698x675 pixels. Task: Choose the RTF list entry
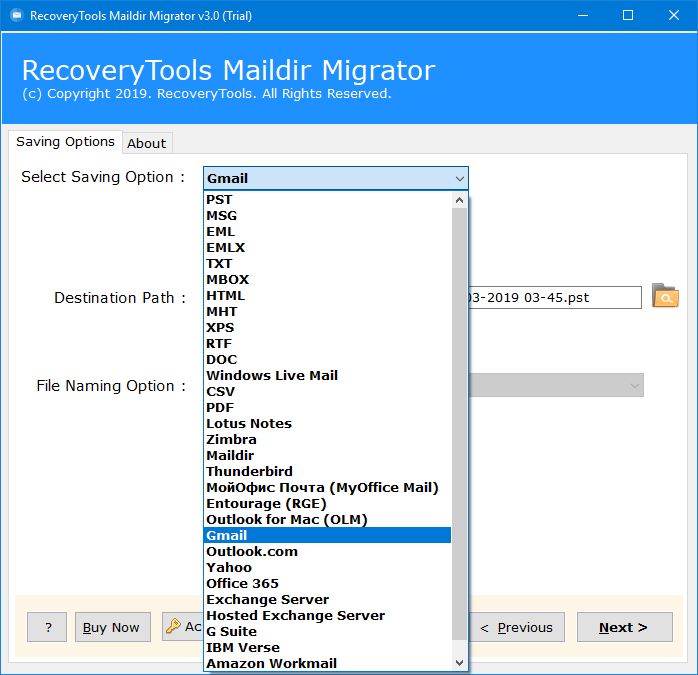(x=327, y=344)
